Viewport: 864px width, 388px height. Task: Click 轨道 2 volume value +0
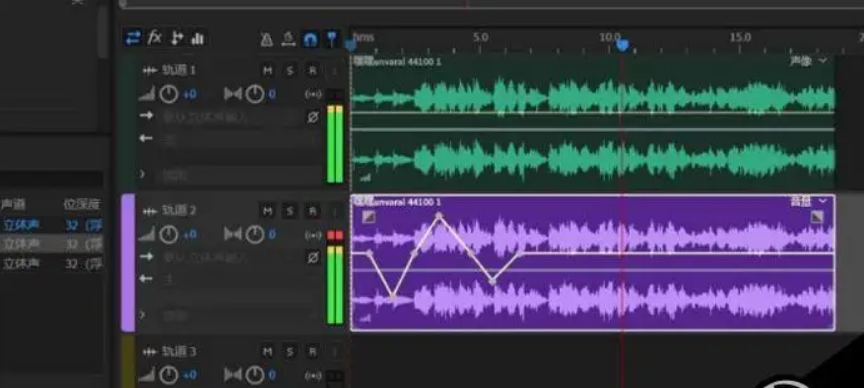pos(190,235)
